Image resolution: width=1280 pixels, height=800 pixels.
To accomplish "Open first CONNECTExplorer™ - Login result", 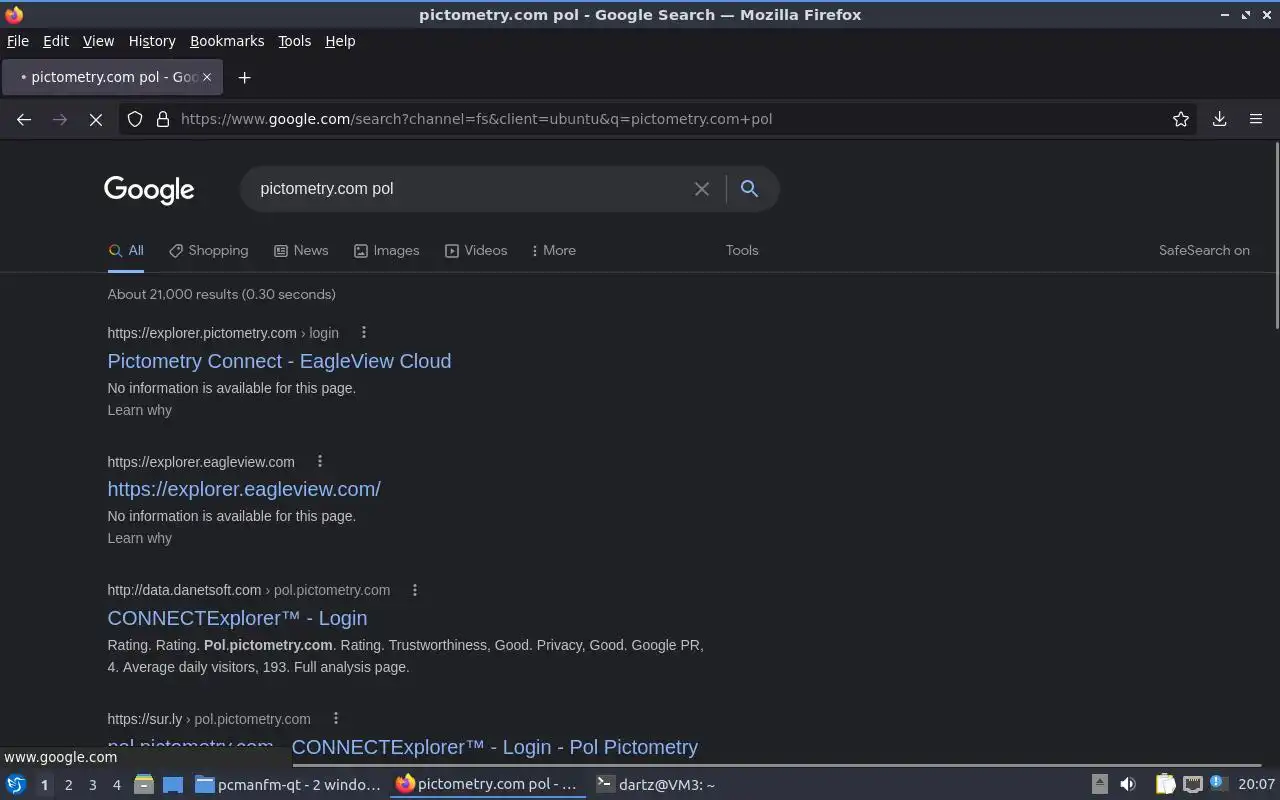I will coord(237,618).
